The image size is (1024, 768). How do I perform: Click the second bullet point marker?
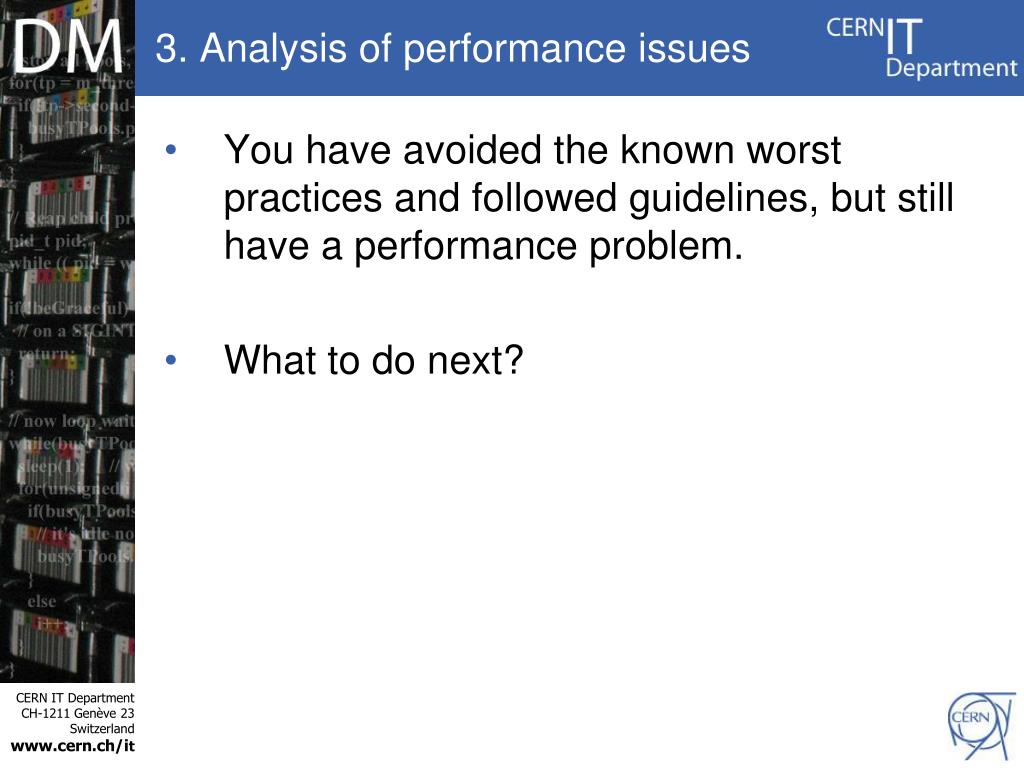(171, 359)
